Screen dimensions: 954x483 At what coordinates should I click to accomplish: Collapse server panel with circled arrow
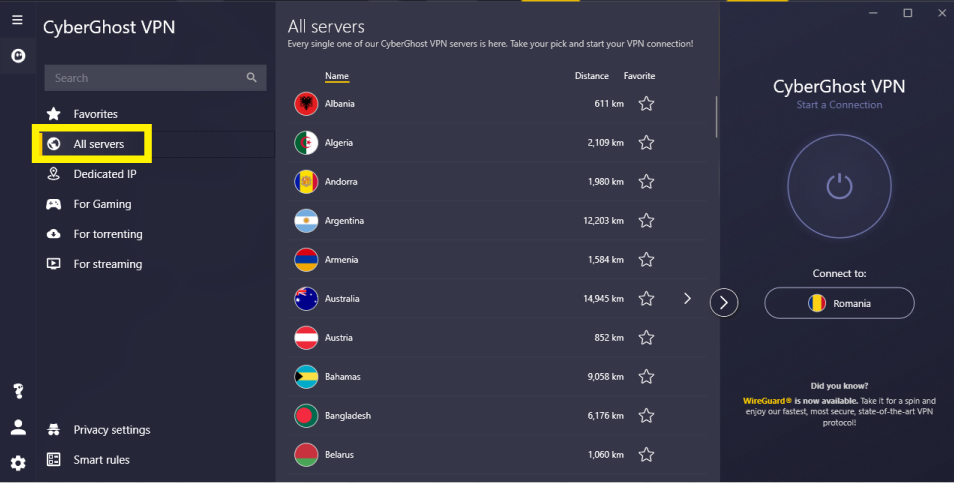723,302
